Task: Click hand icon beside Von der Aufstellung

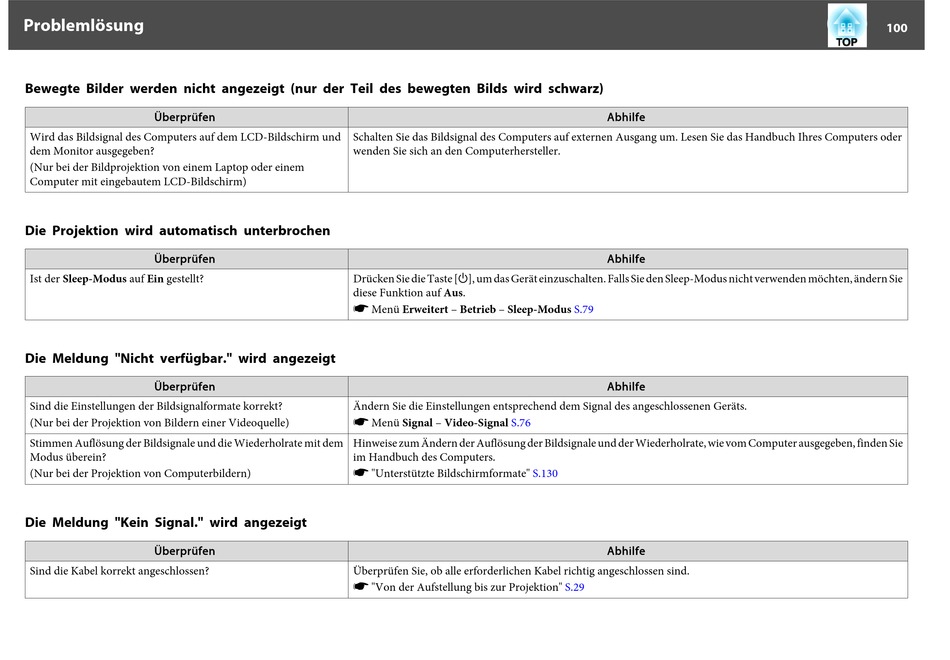Action: point(360,587)
